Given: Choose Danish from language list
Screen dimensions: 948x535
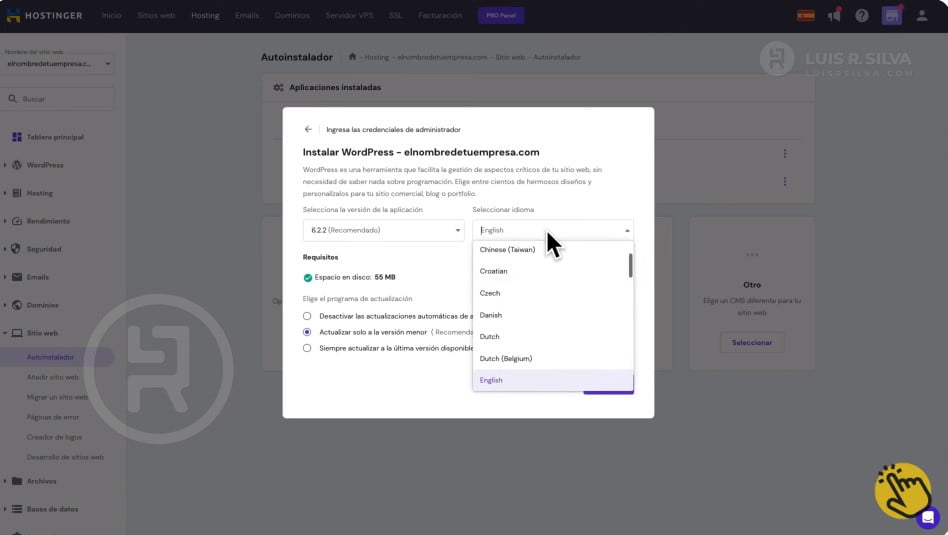Looking at the screenshot, I should tap(553, 315).
